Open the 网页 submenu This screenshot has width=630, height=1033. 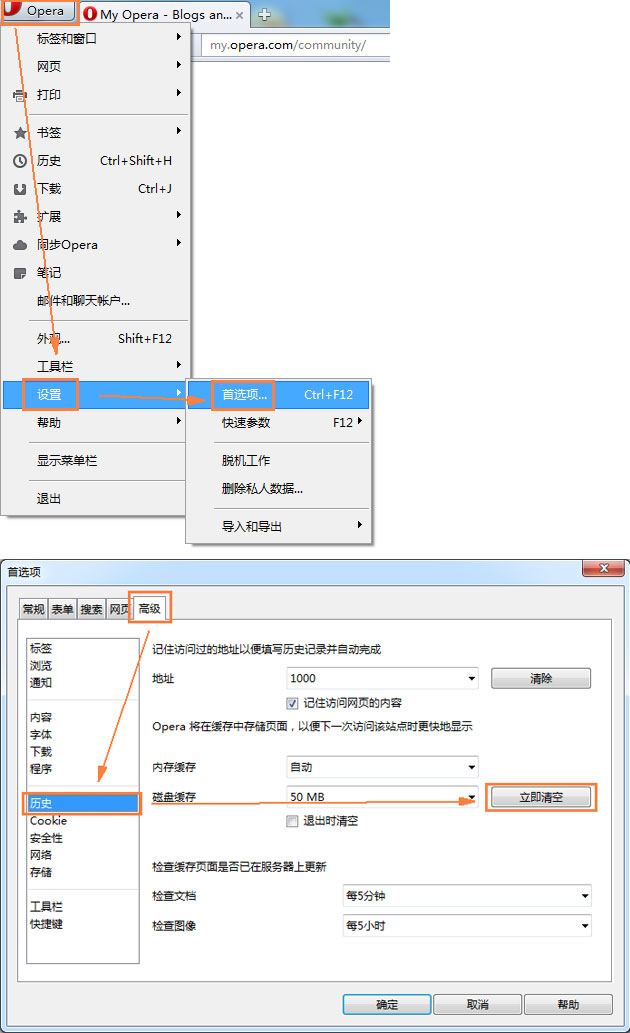tap(97, 67)
